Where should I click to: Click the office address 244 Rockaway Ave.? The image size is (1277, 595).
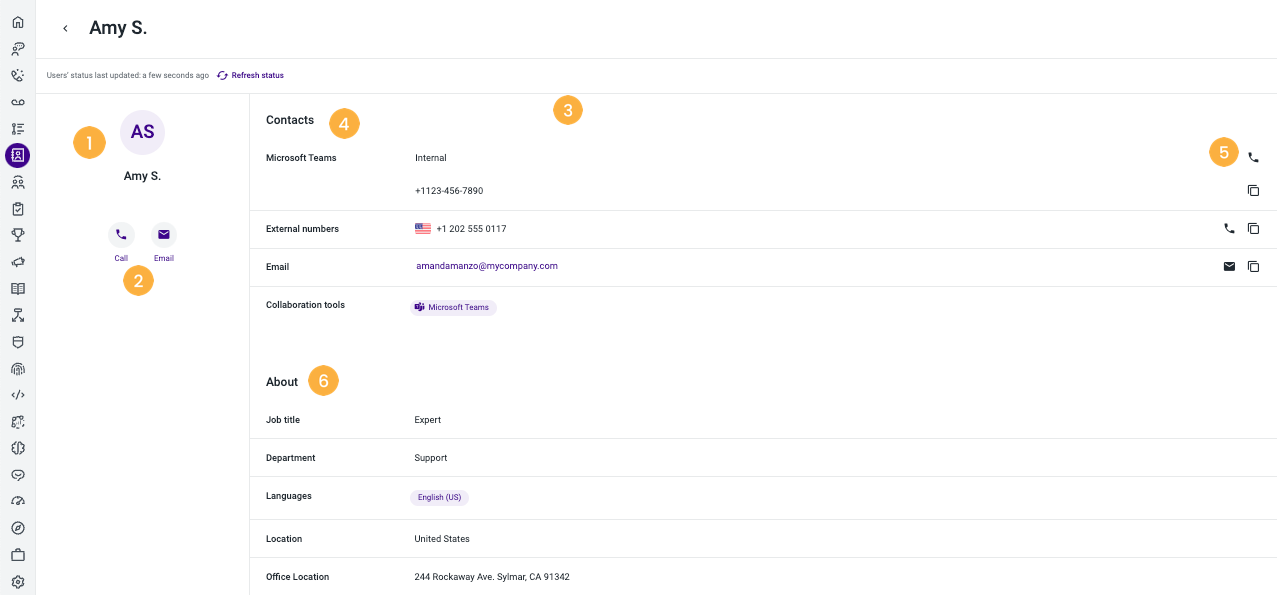pos(492,577)
